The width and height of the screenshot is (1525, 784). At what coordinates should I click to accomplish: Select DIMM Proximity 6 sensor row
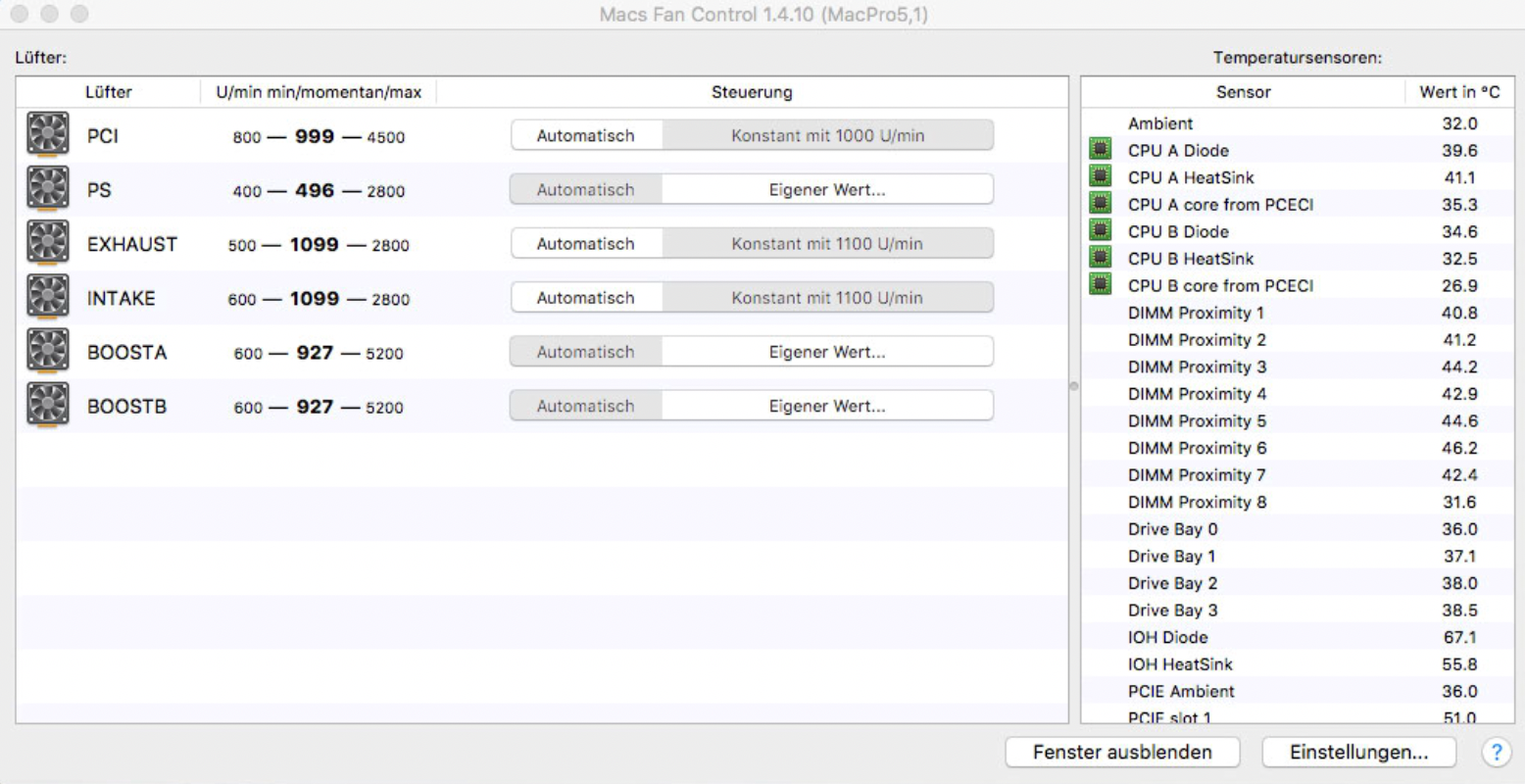[1298, 448]
